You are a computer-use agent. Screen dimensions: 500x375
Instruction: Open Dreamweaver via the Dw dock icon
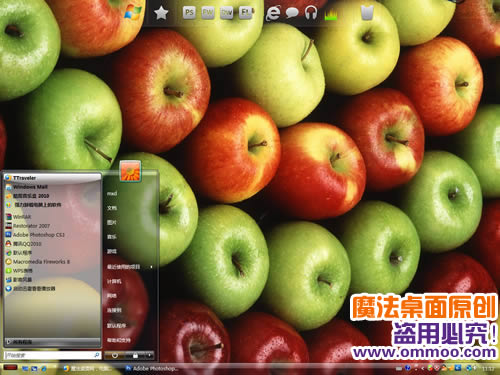[x=227, y=13]
